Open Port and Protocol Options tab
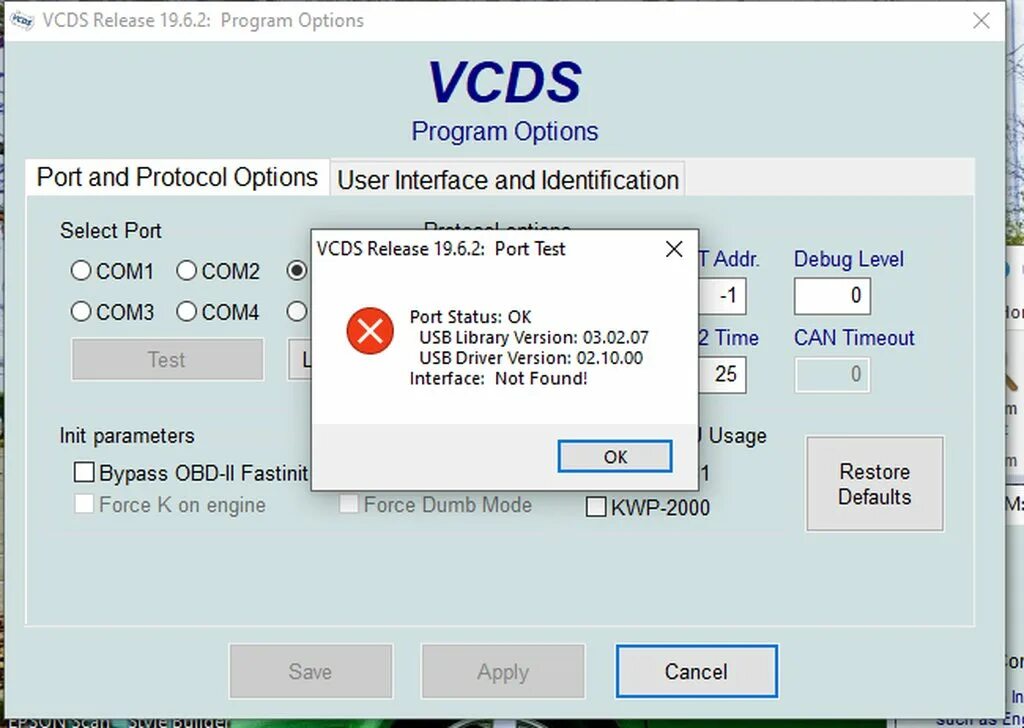The image size is (1024, 728). 177,177
